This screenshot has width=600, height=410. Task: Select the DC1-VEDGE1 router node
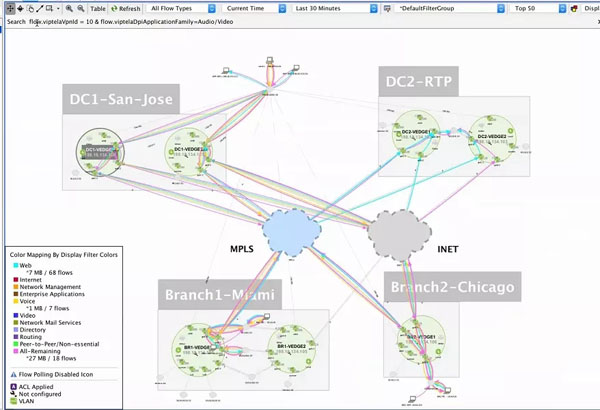pyautogui.click(x=100, y=152)
